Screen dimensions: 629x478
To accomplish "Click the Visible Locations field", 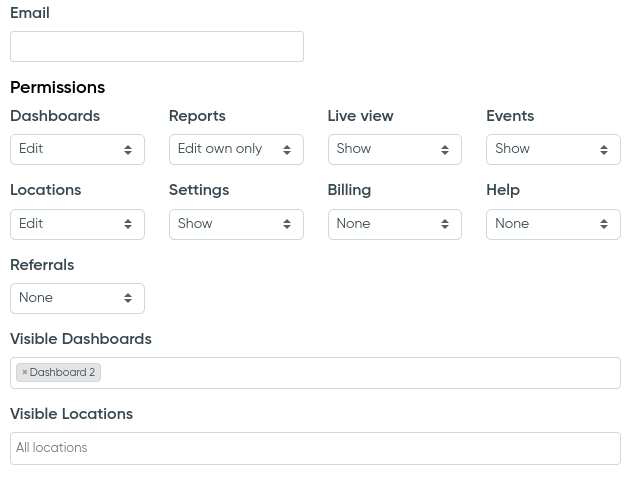I will [x=315, y=448].
